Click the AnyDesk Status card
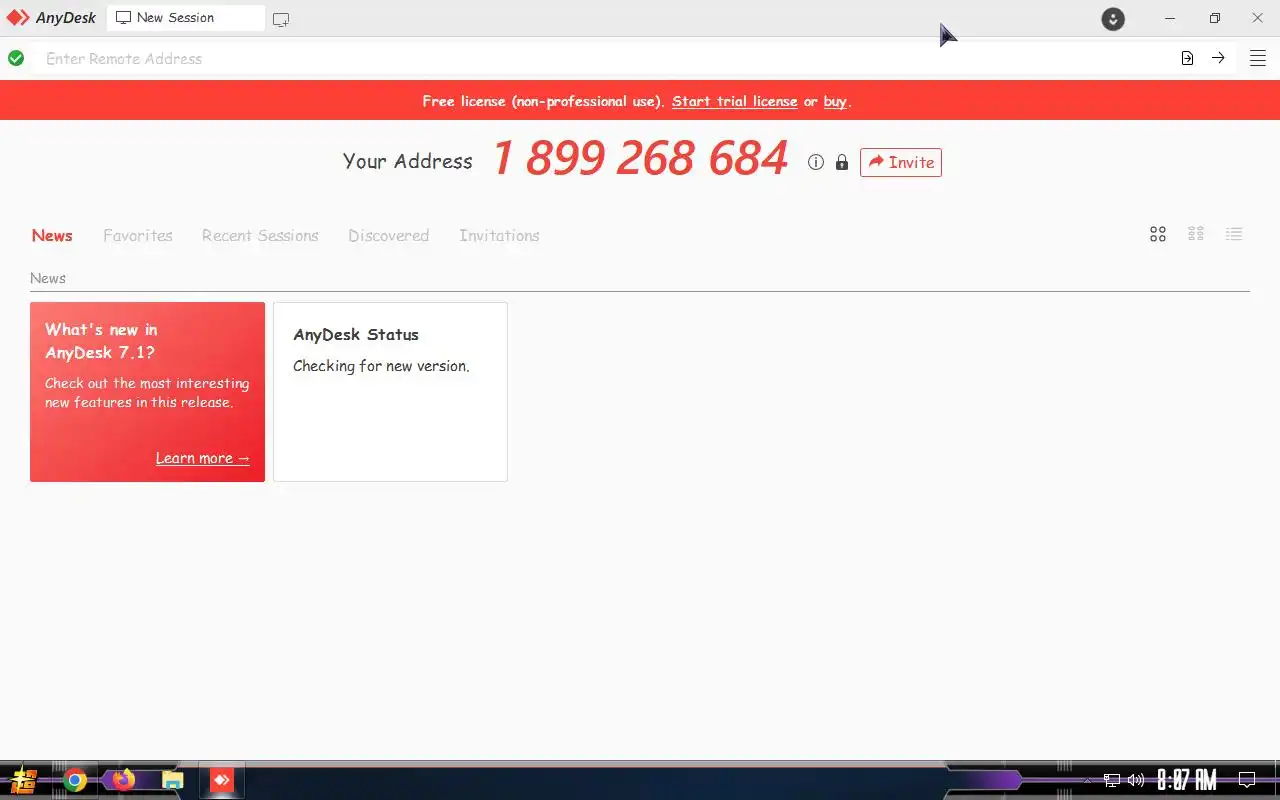Screen dimensions: 1280x800 click(390, 392)
